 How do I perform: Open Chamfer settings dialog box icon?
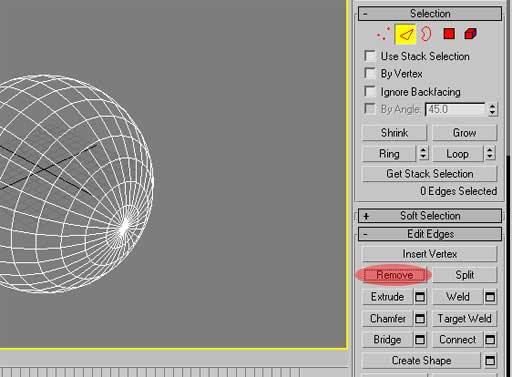click(x=420, y=319)
